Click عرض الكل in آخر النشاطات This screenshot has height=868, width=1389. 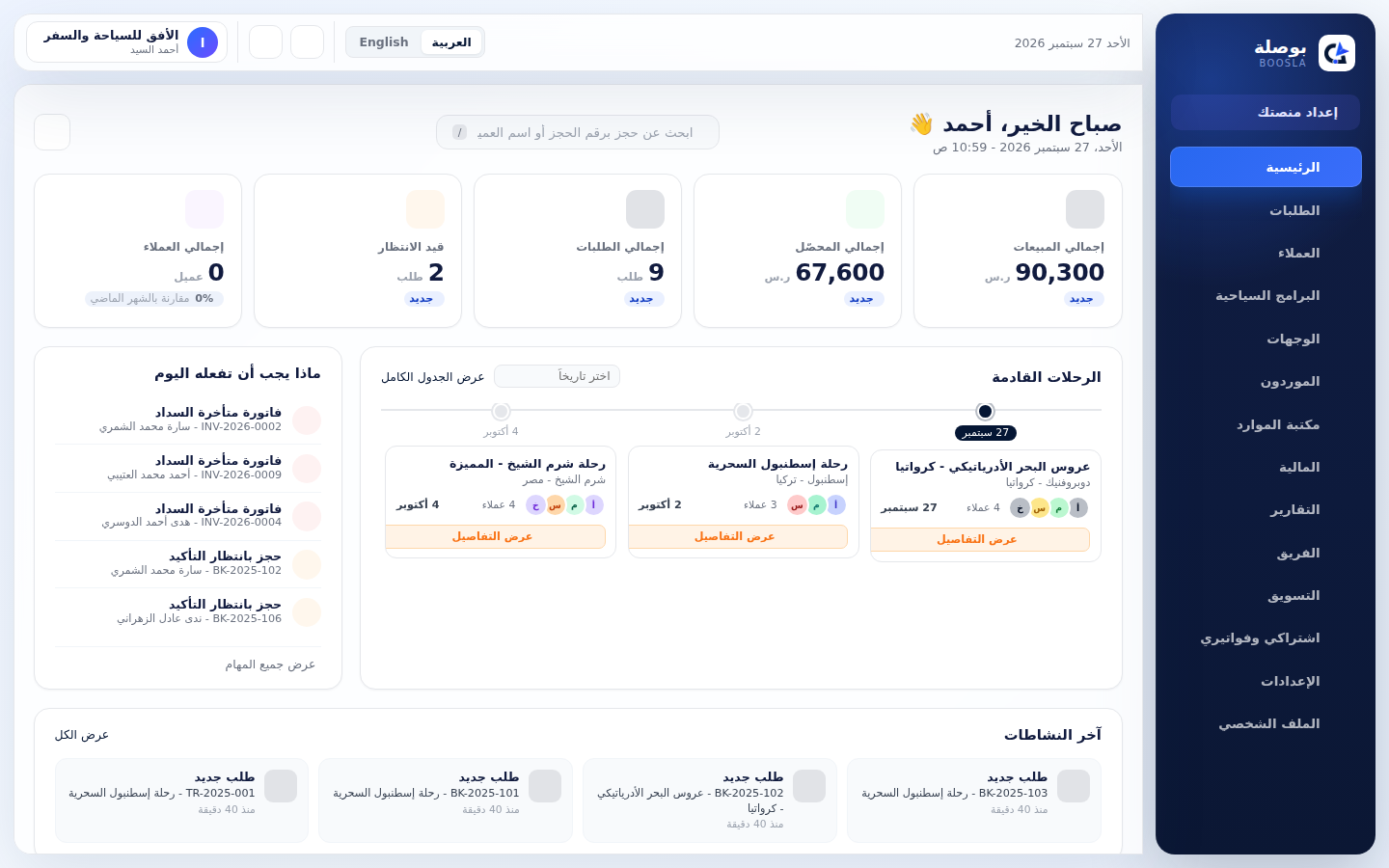[82, 735]
